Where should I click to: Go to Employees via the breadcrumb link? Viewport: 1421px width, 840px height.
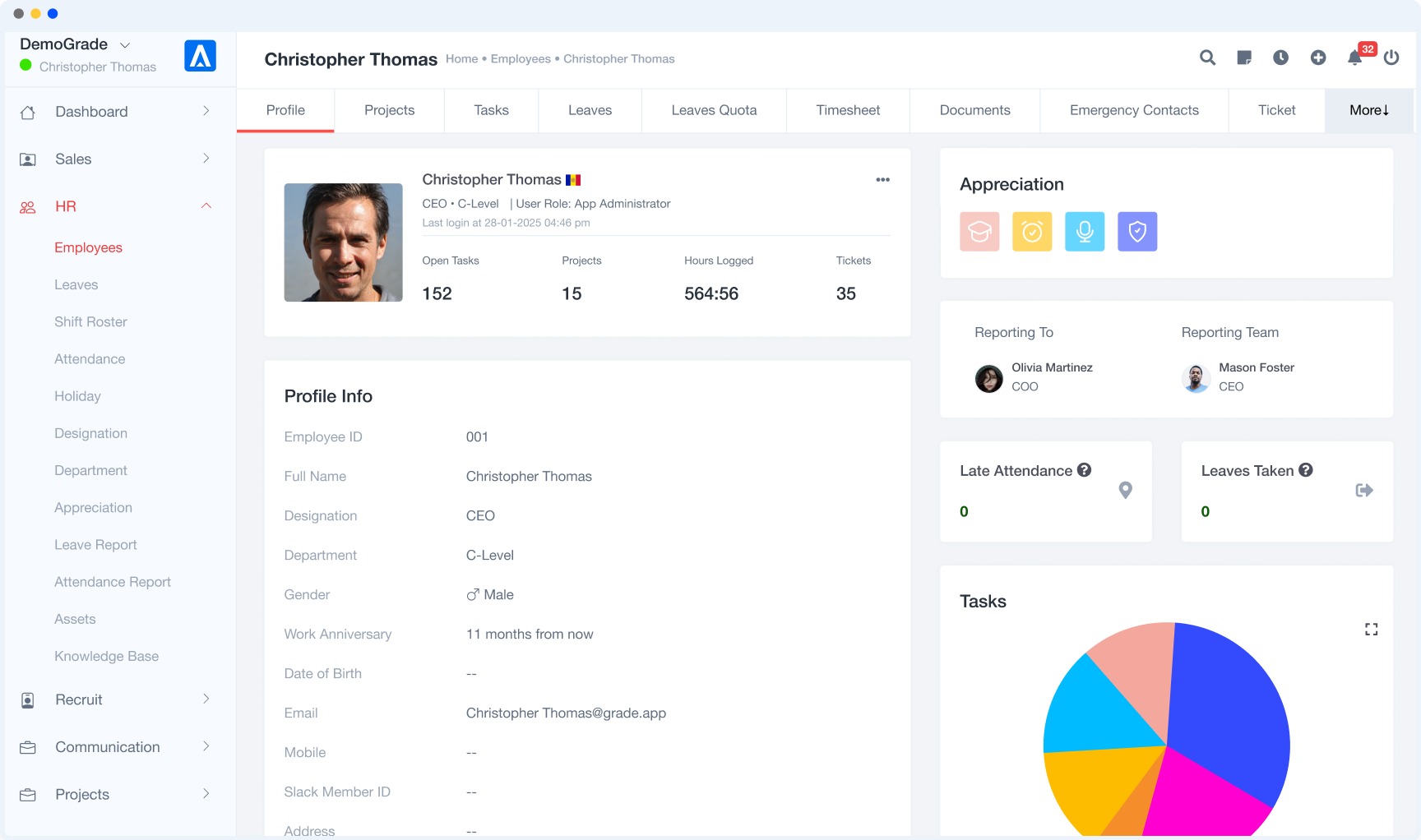(x=520, y=58)
